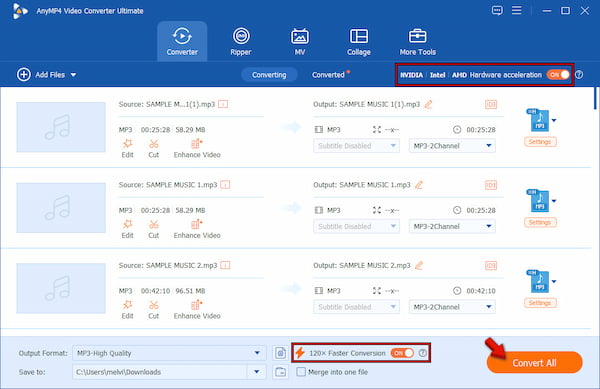Show source info for SAMPLE M...1(1).mp3
Image resolution: width=600 pixels, height=389 pixels.
point(223,104)
